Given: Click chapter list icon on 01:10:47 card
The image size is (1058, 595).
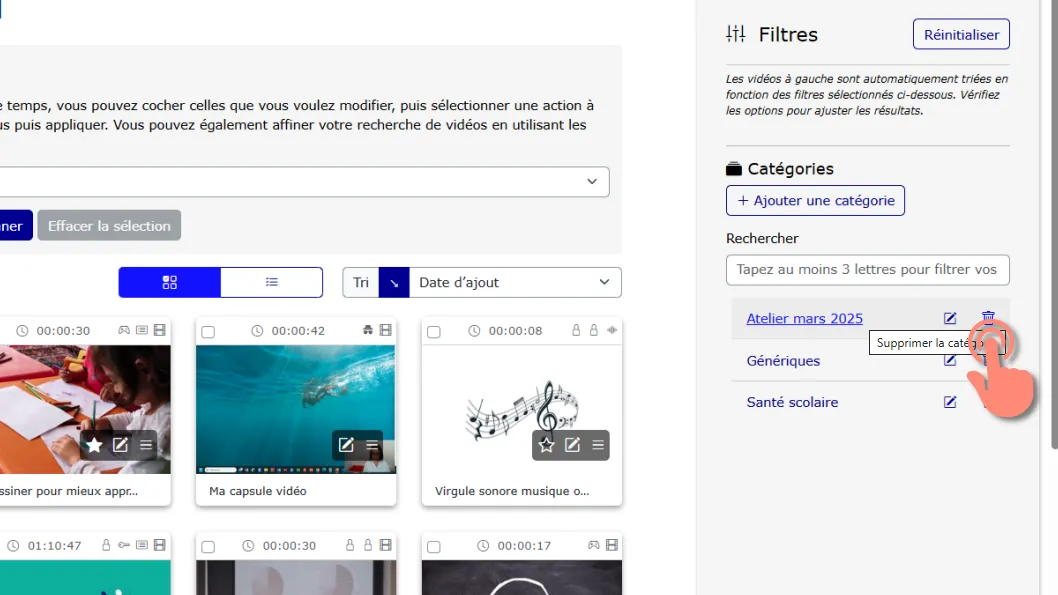Looking at the screenshot, I should (x=142, y=545).
